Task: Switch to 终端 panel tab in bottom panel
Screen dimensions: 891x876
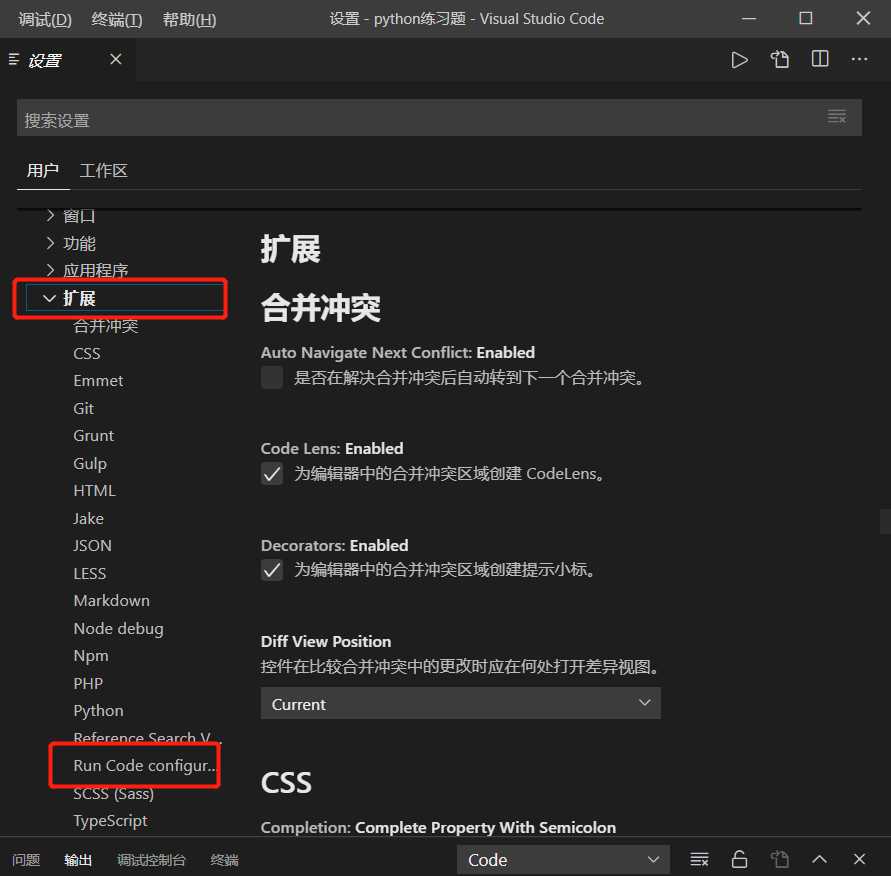Action: [x=224, y=860]
